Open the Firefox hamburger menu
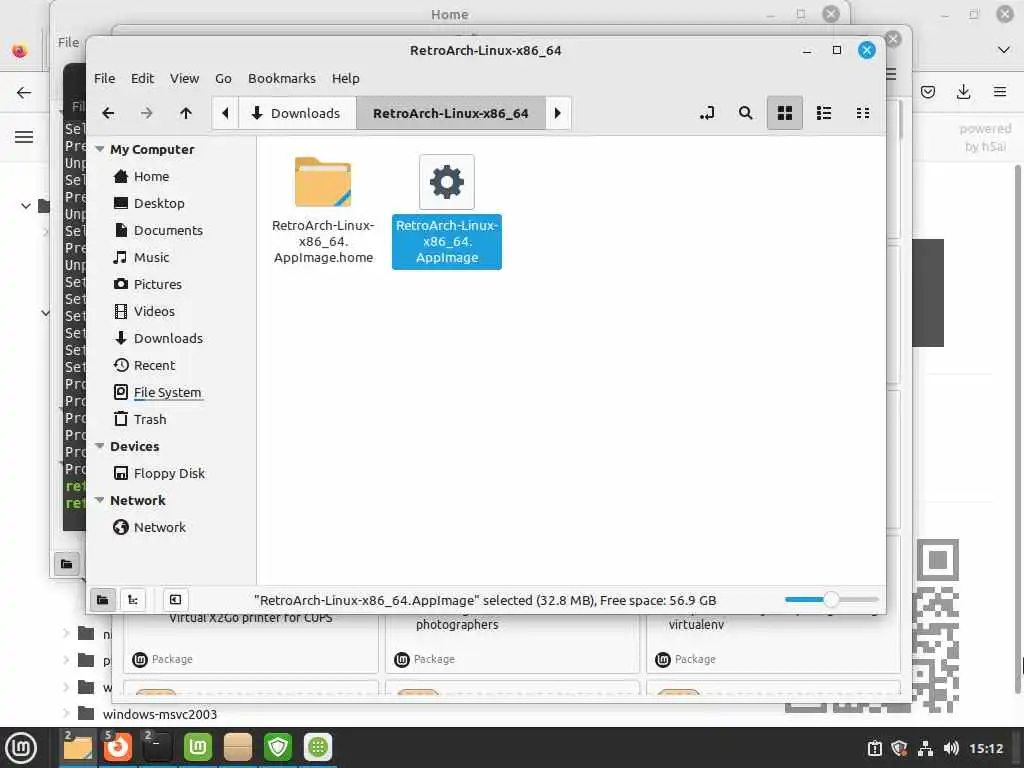 (1000, 92)
